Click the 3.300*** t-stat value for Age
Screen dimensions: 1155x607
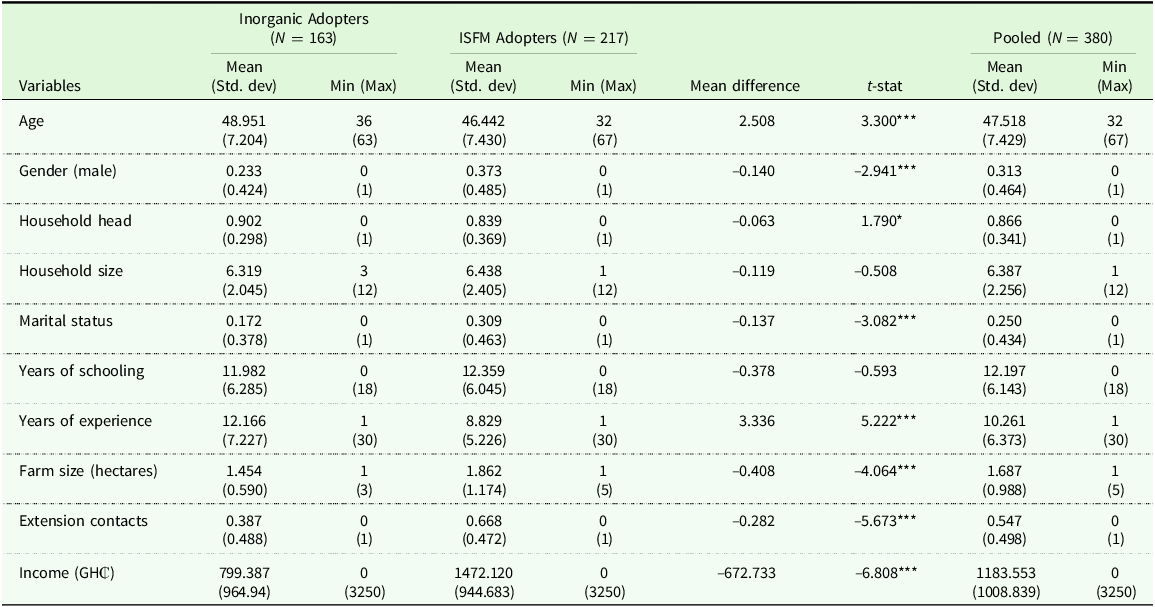pos(889,121)
